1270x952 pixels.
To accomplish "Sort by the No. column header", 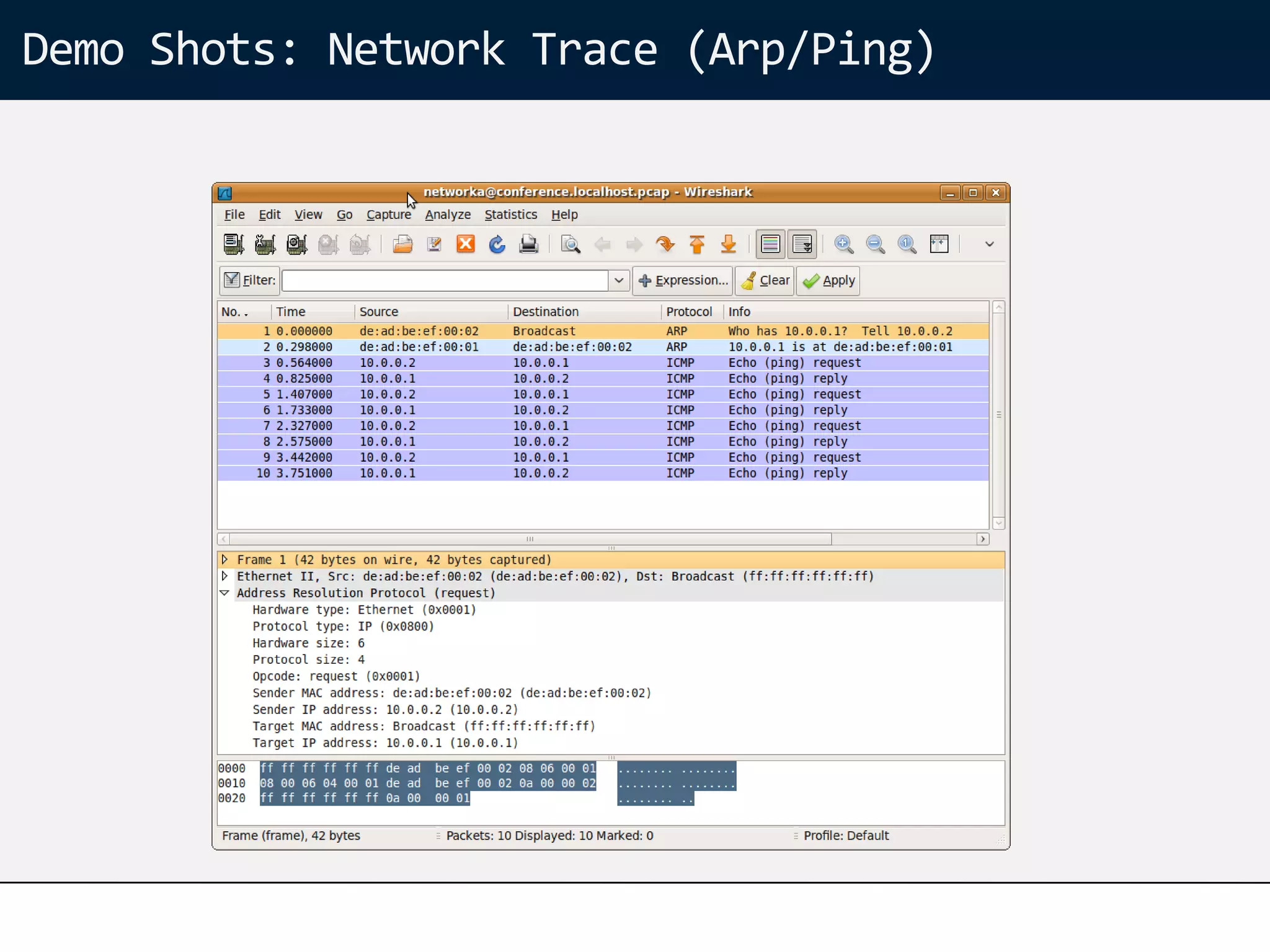I will (244, 312).
